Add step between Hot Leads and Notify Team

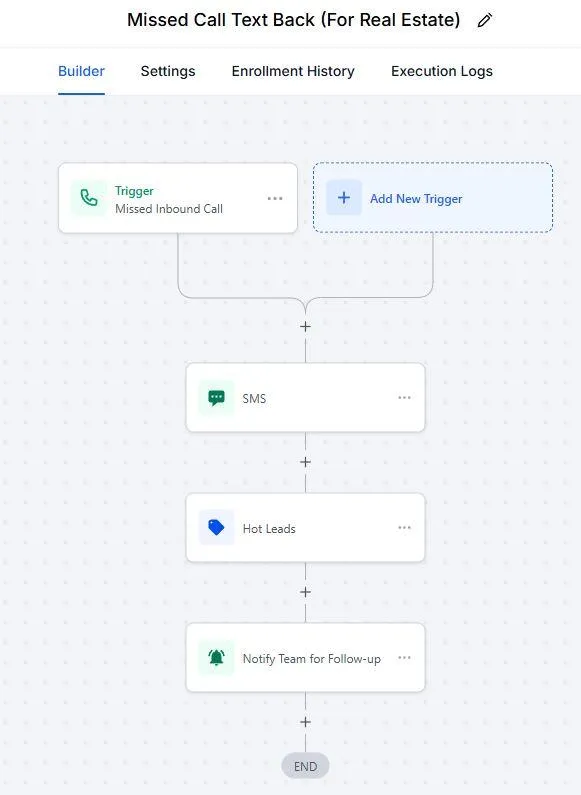coord(305,592)
